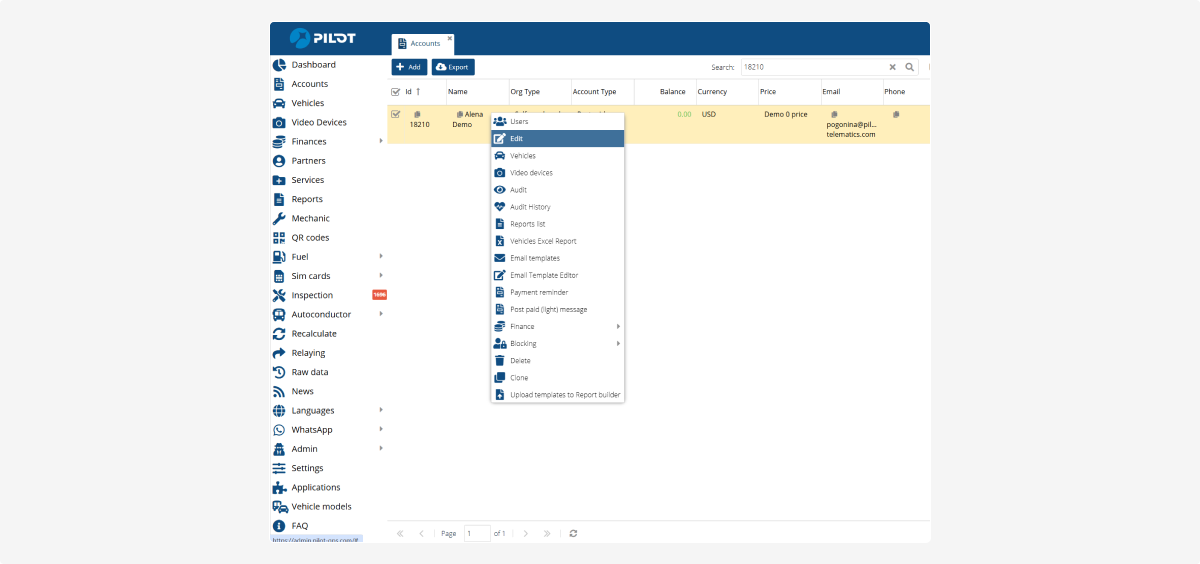1200x564 pixels.
Task: Click the search input field containing 18210
Action: point(812,67)
